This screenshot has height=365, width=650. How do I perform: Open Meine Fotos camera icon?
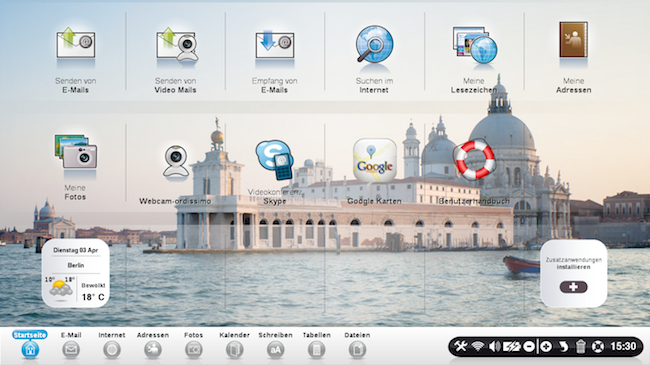click(76, 151)
